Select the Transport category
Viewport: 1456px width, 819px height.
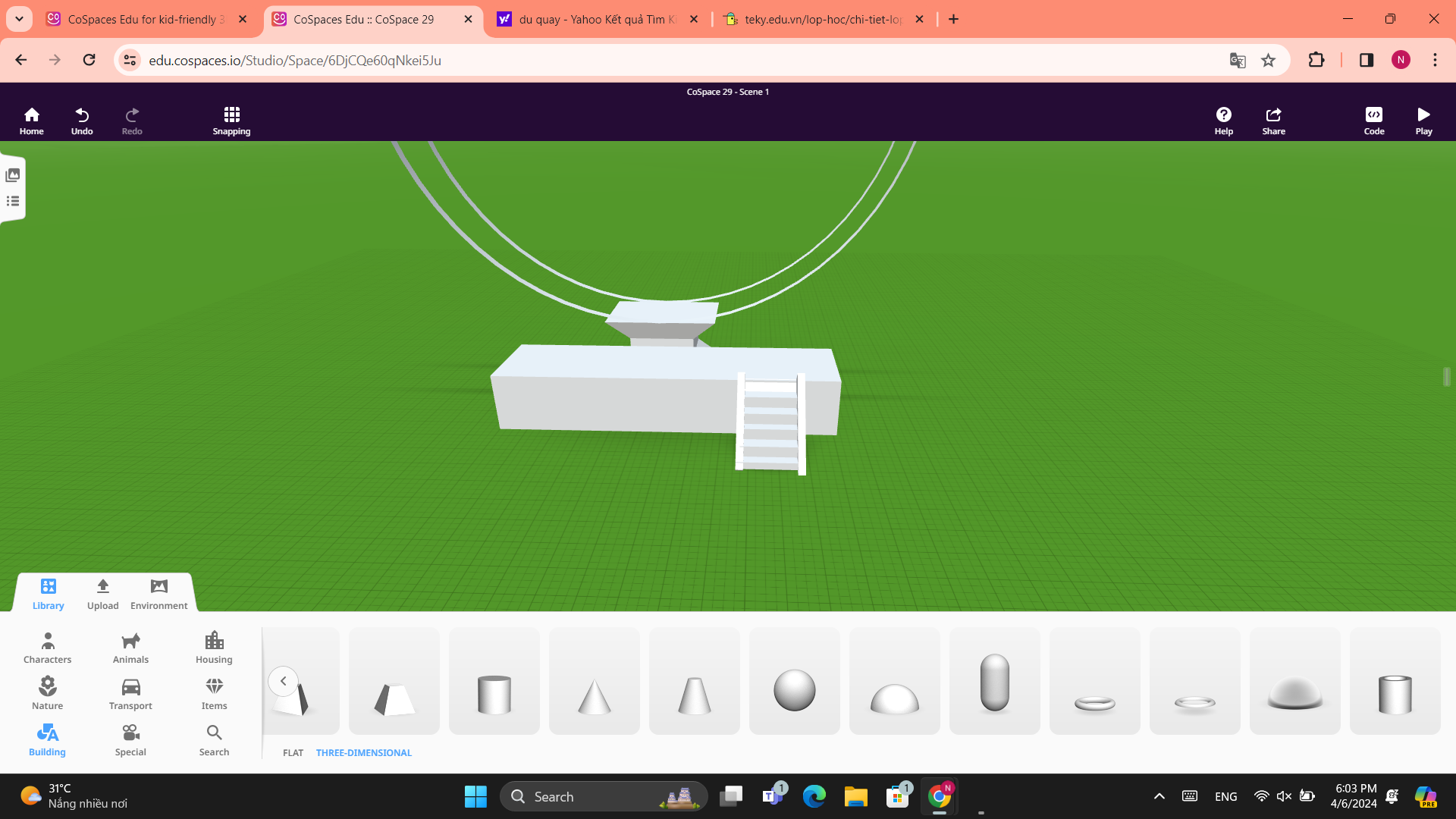click(130, 694)
